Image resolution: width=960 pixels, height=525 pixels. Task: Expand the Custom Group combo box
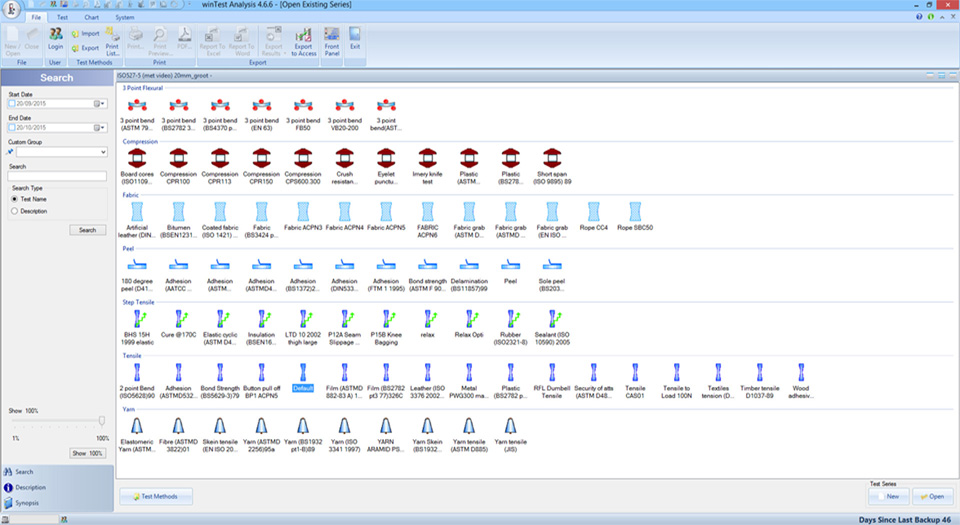(x=103, y=152)
